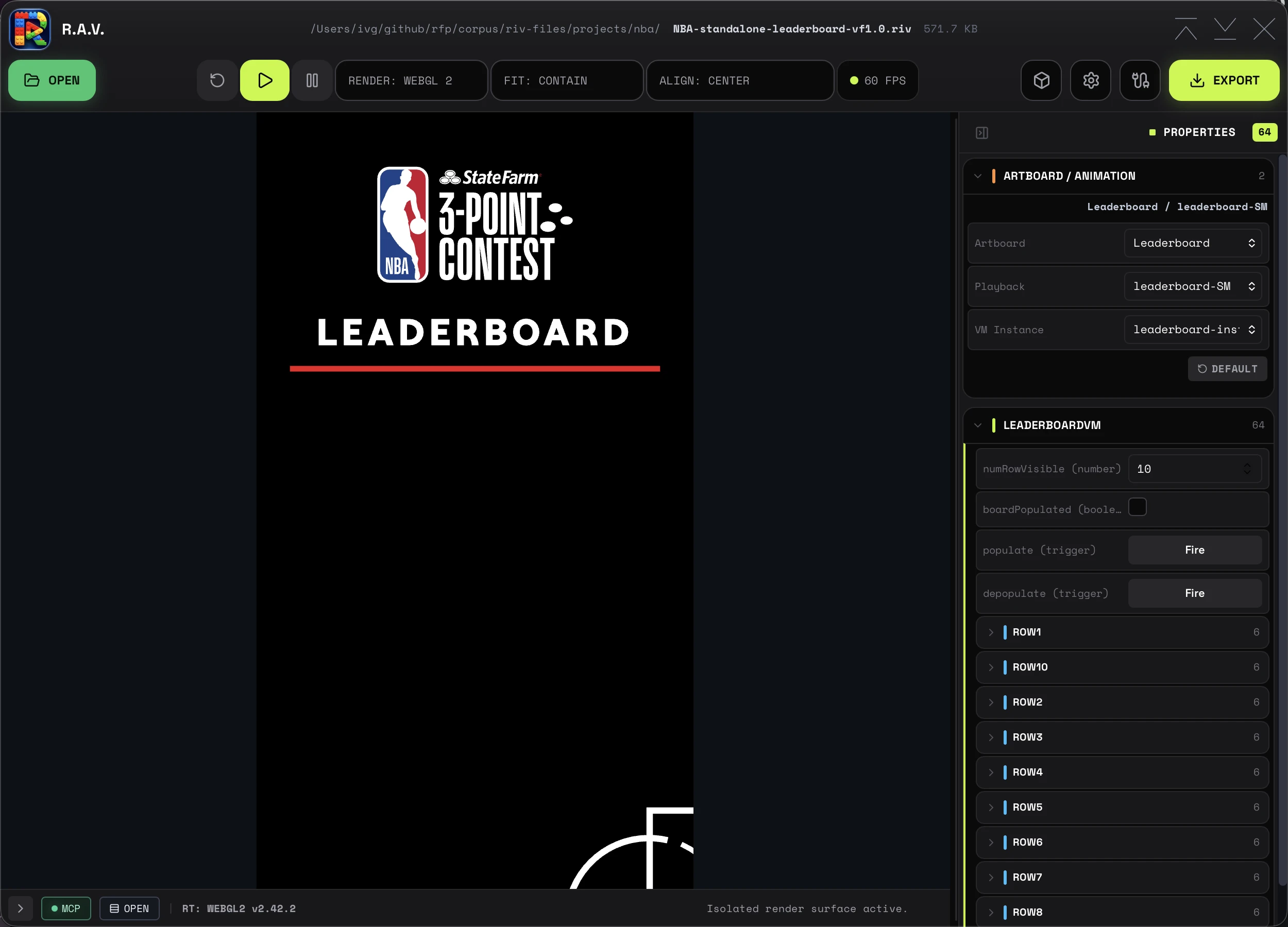Open the ALIGN: CENTER dropdown

click(740, 80)
